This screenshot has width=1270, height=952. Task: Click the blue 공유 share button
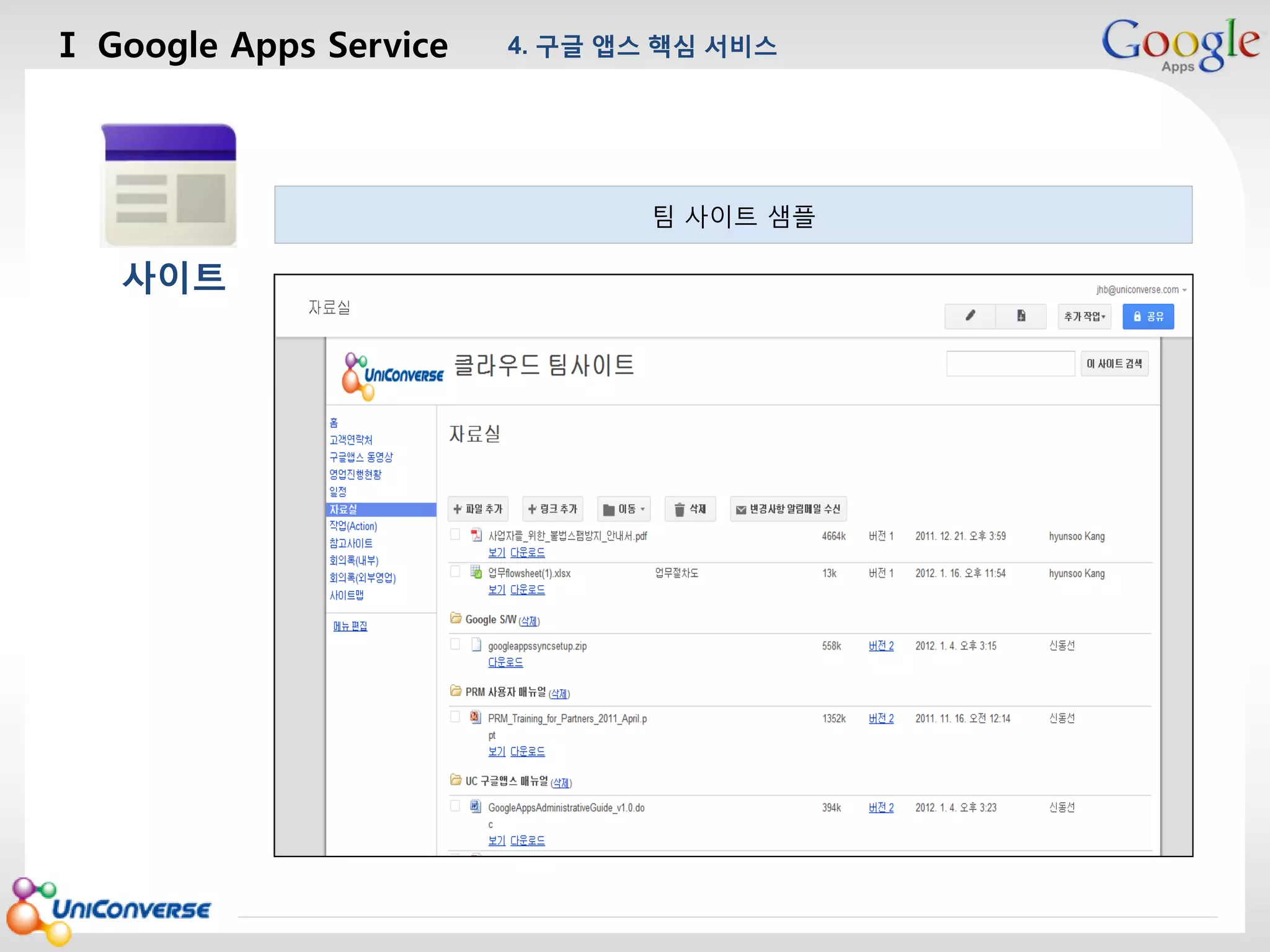coord(1148,316)
